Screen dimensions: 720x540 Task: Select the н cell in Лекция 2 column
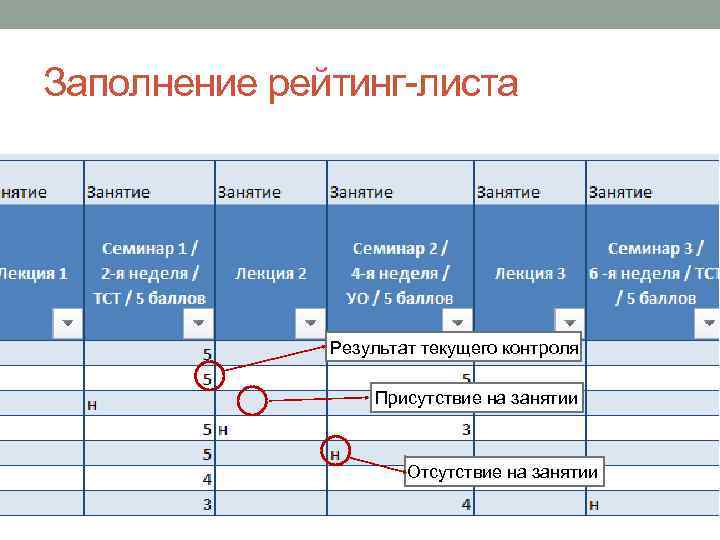(271, 429)
